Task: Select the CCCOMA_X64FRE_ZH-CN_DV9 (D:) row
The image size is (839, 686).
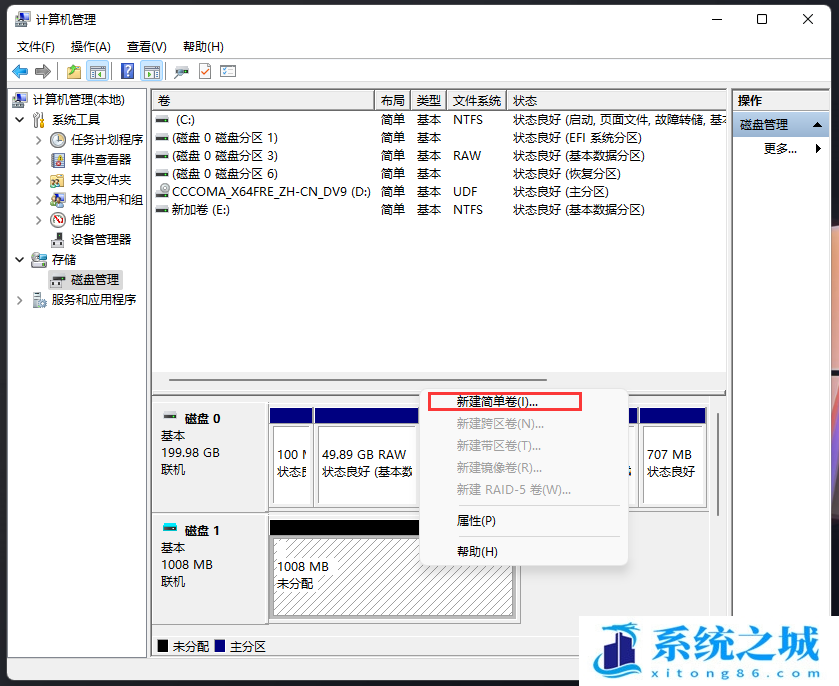Action: (x=439, y=192)
